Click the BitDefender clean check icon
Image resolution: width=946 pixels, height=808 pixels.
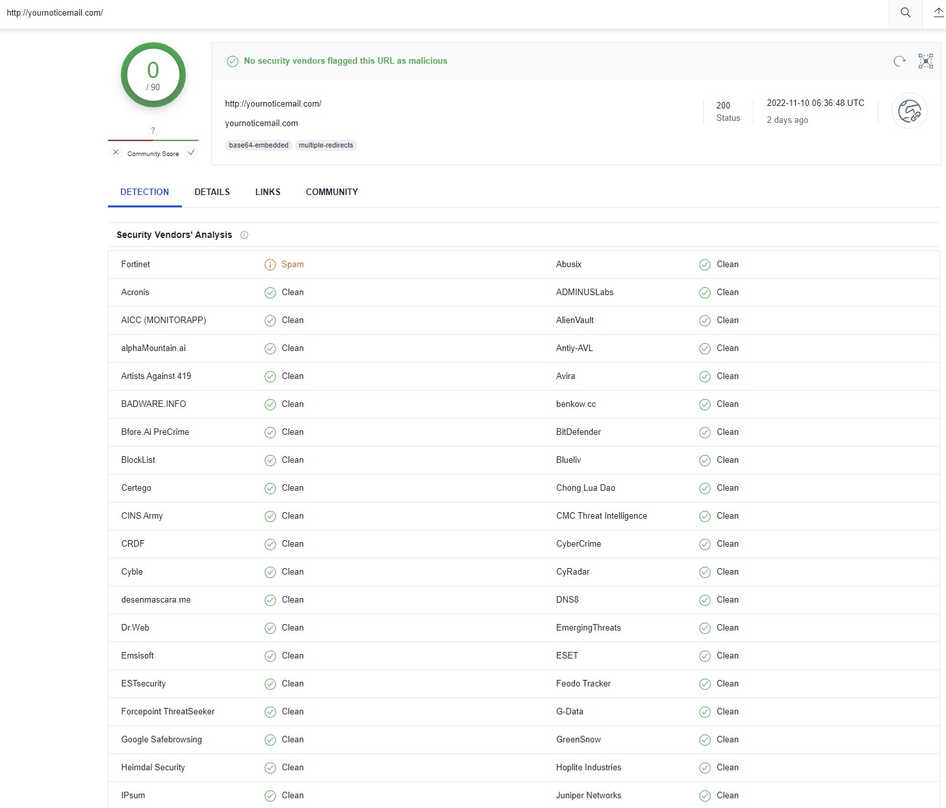[x=705, y=432]
